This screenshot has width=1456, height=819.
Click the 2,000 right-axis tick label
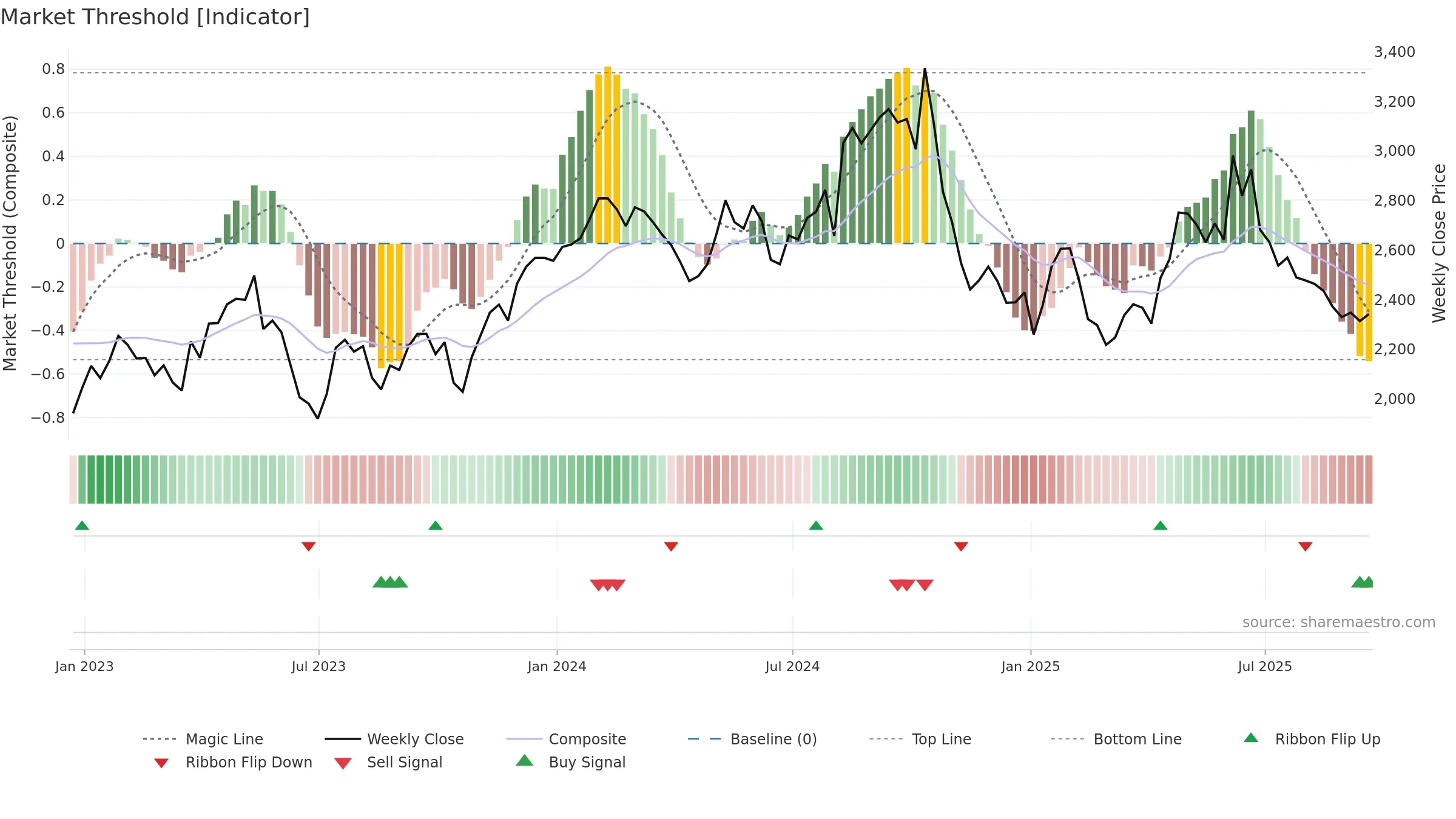1395,399
